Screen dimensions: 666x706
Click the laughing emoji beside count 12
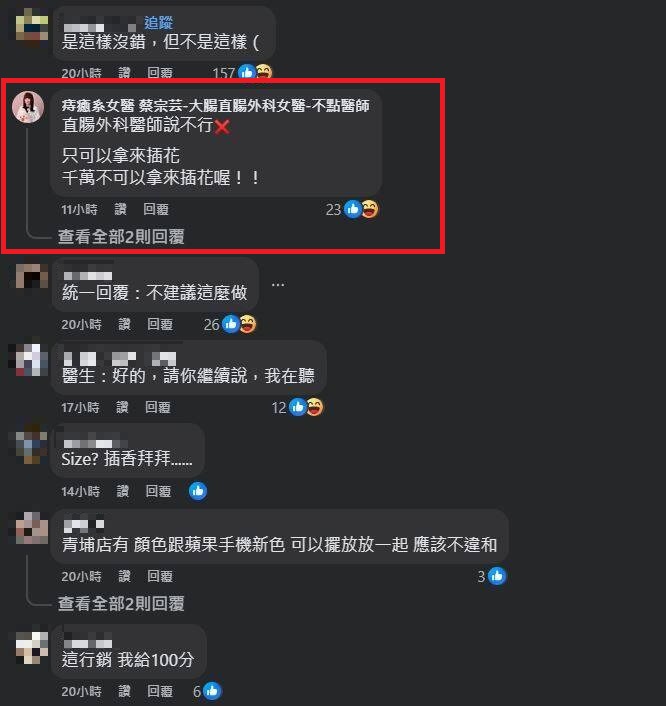pos(315,407)
